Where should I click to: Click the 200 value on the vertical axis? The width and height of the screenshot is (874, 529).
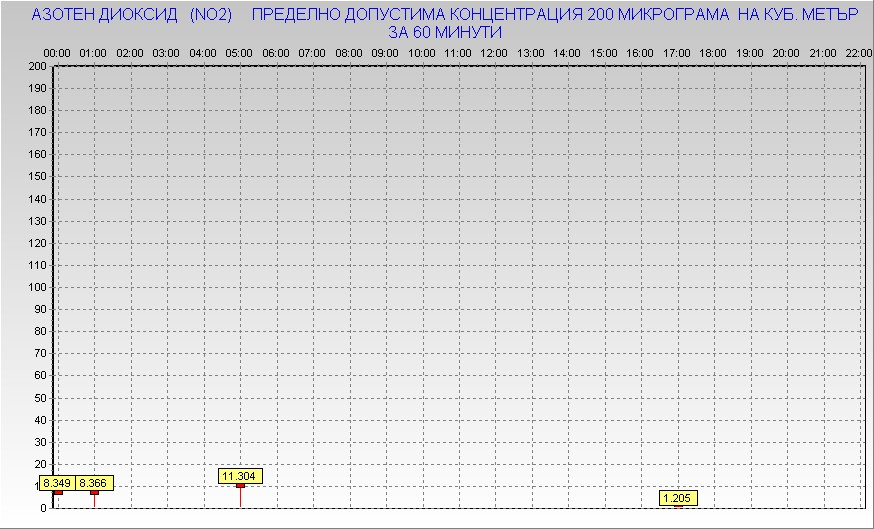(37, 66)
